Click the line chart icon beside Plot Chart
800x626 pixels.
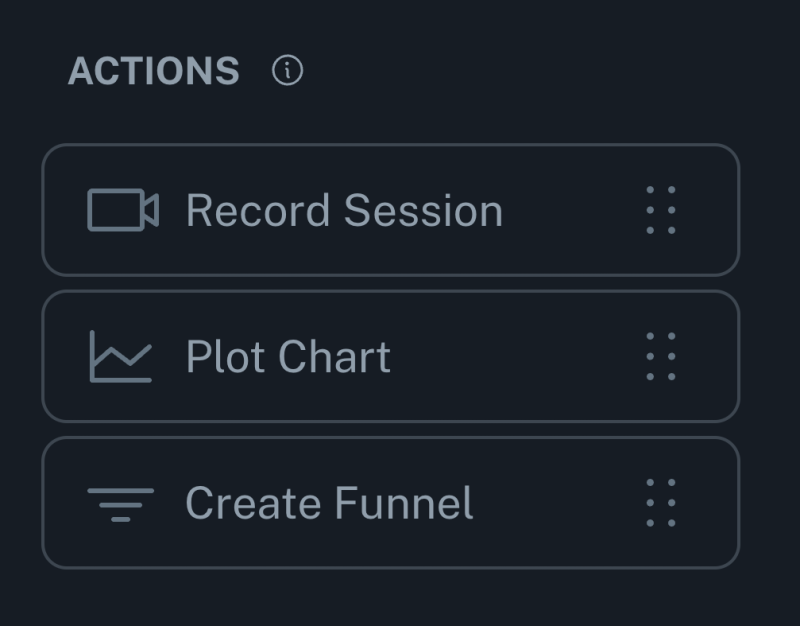click(120, 355)
